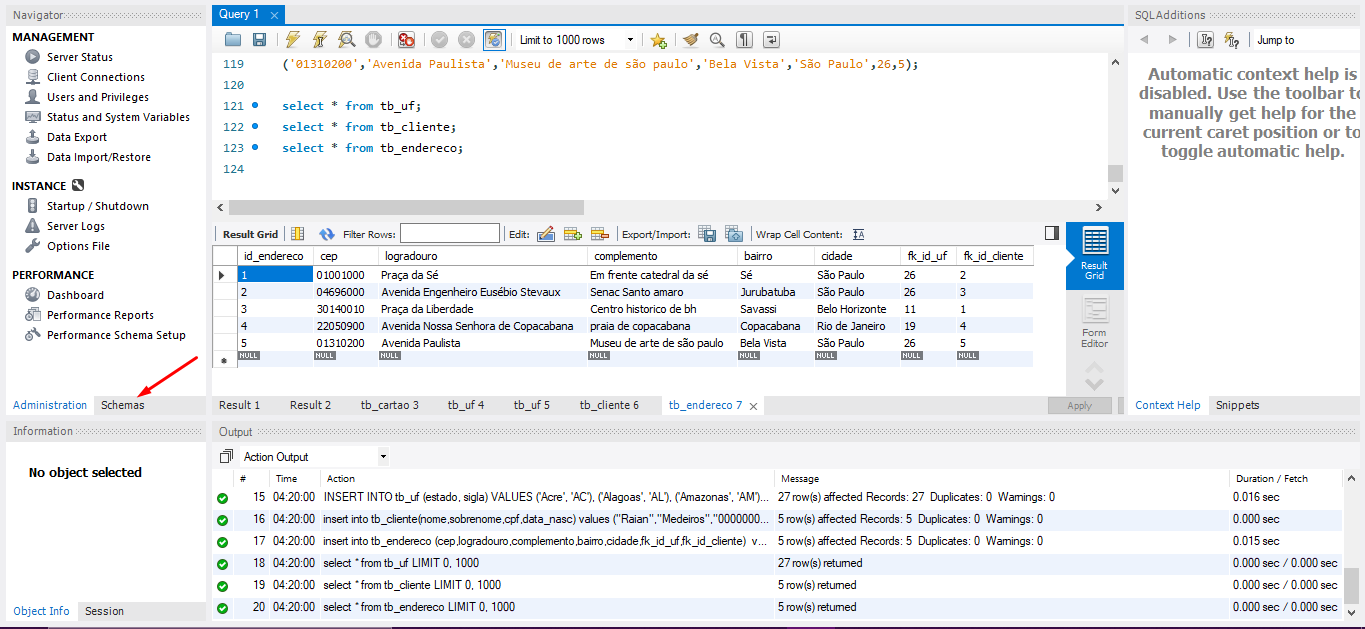This screenshot has width=1365, height=629.
Task: Execute the SQL script with lightning icon
Action: 292,40
